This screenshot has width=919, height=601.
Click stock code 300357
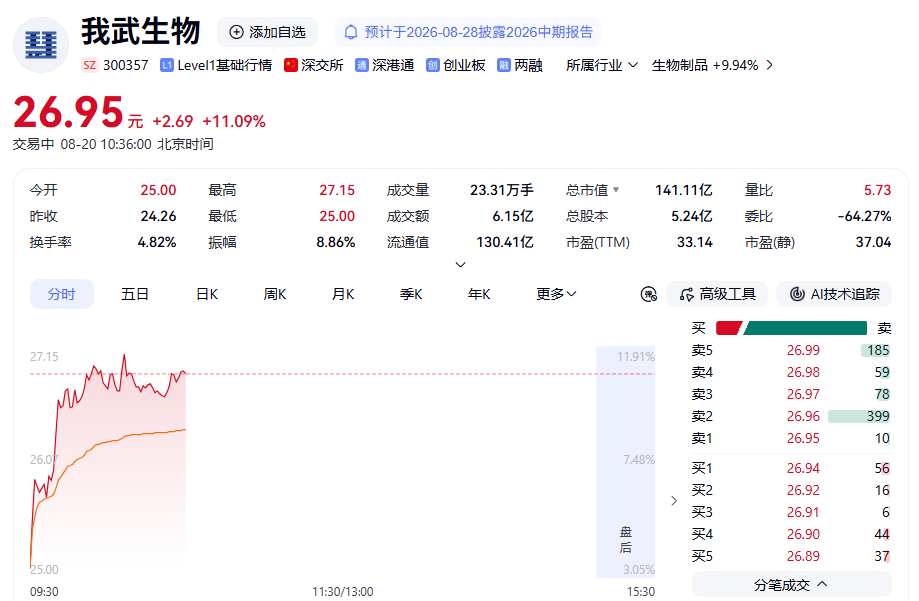coord(125,65)
